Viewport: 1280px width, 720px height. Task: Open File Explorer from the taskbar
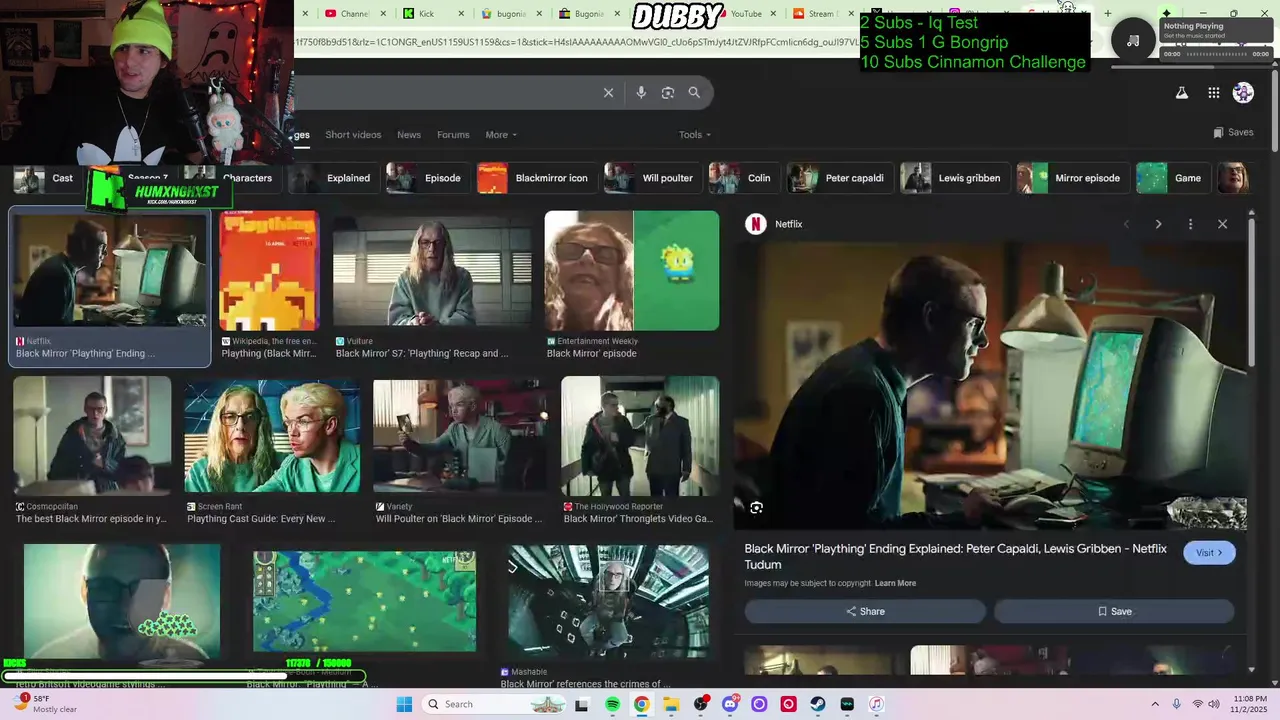tap(671, 705)
